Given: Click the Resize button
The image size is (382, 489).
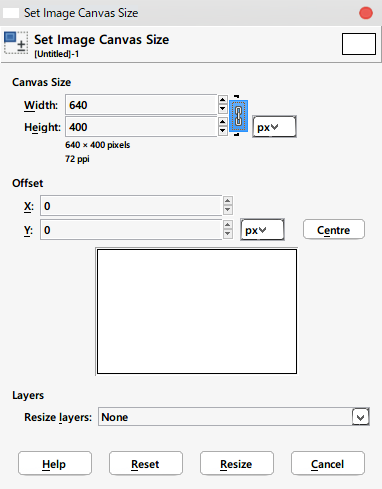Looking at the screenshot, I should 237,464.
